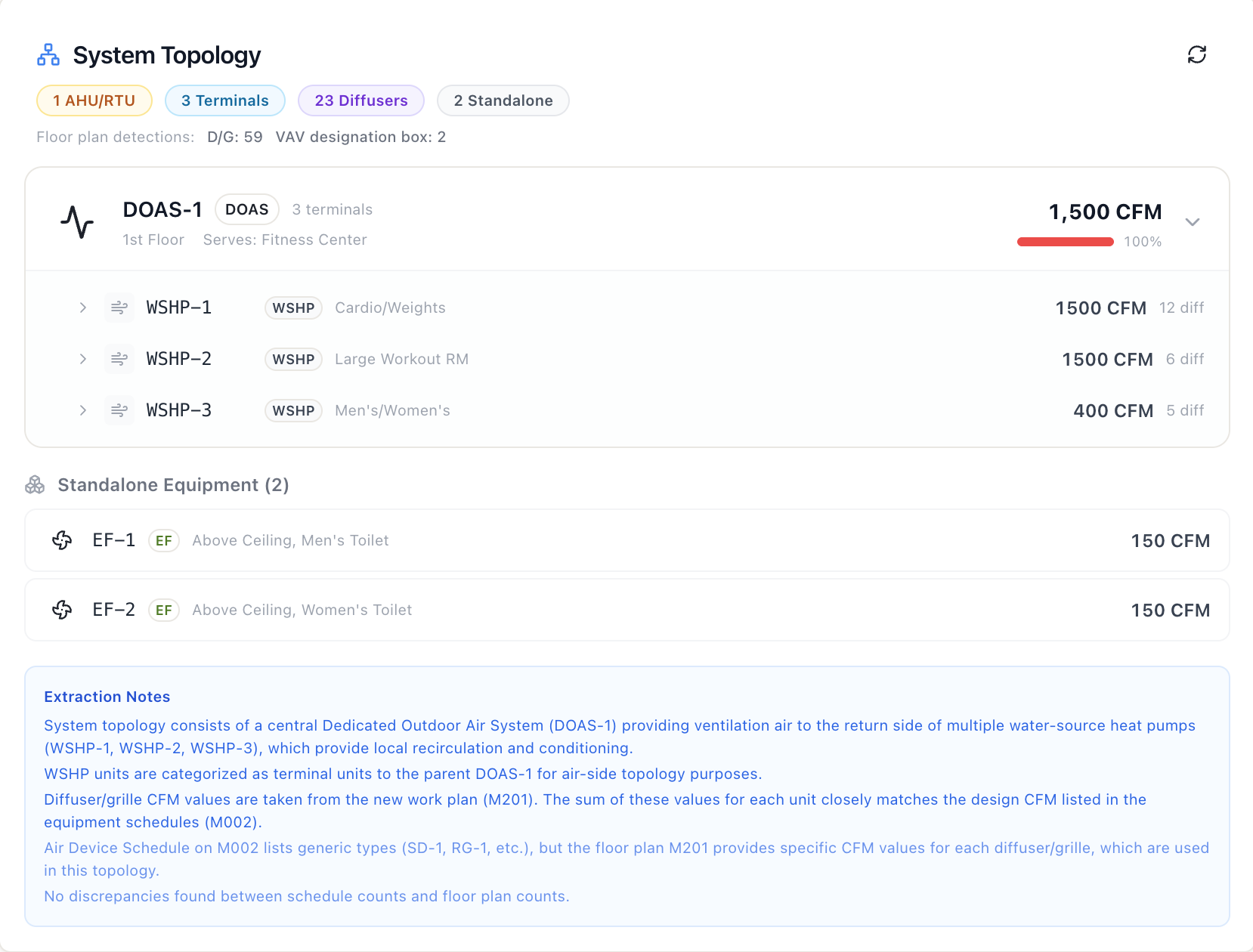Screen dimensions: 1253x952
Task: Click the 23 Diffusers badge
Action: [x=361, y=100]
